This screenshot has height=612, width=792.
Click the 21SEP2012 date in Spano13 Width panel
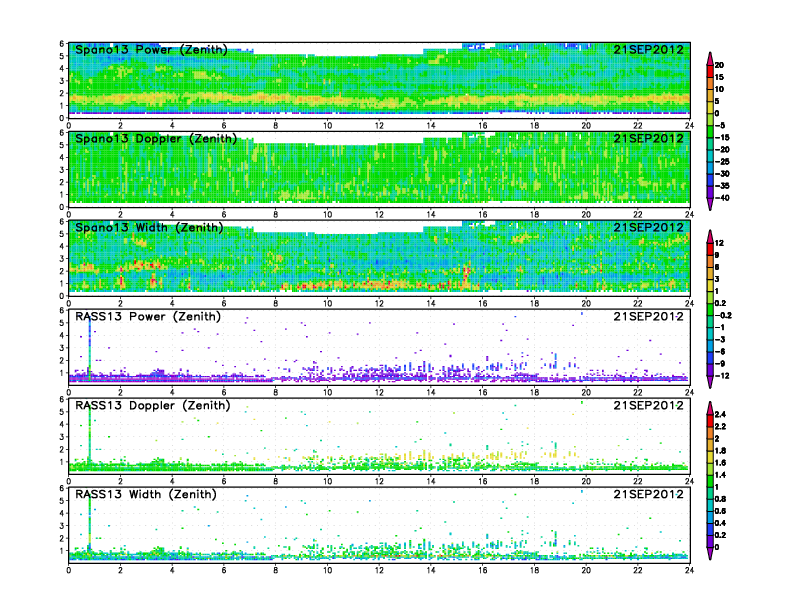tap(649, 227)
